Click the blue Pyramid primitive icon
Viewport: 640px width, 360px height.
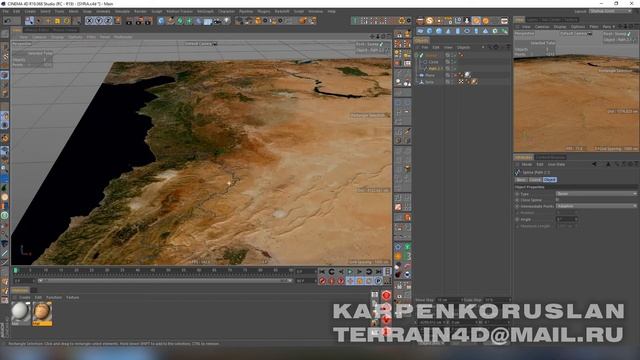coord(486,31)
